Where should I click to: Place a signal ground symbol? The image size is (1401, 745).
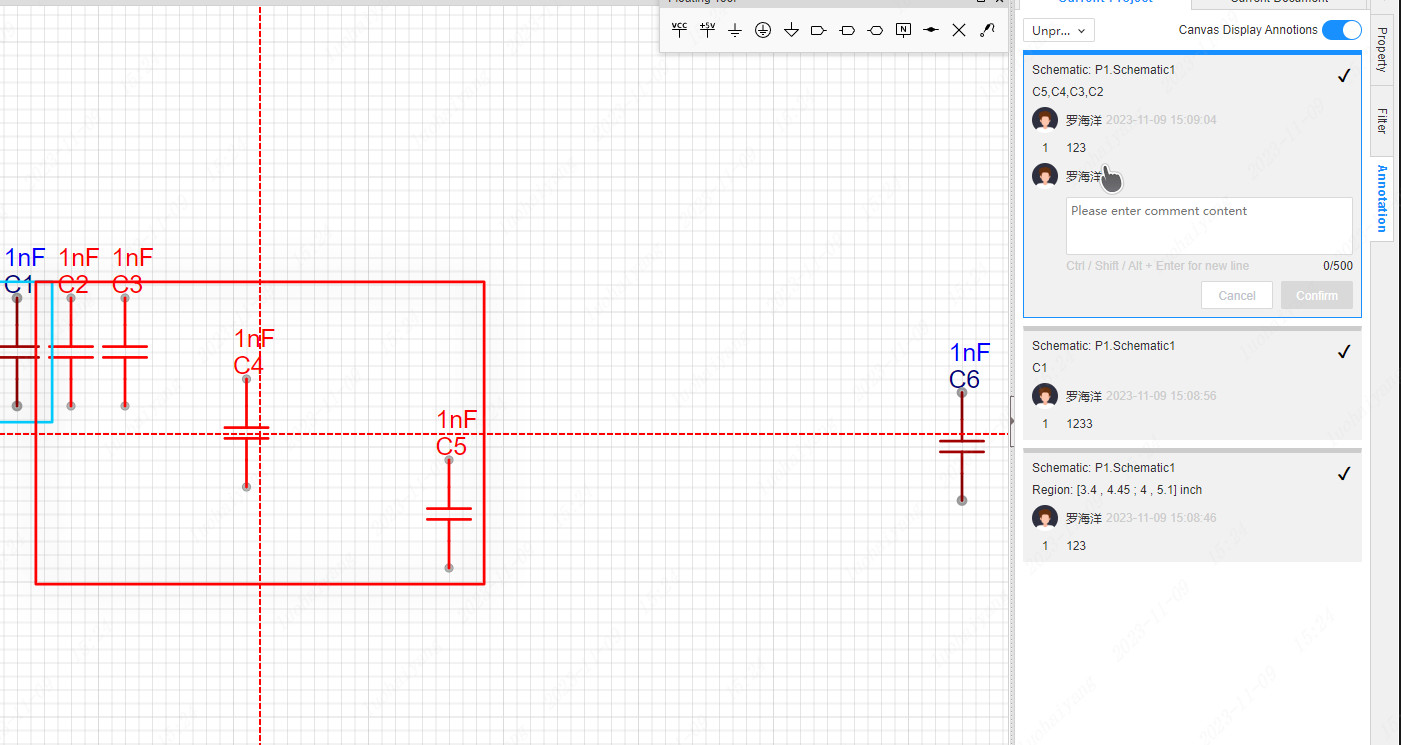point(735,30)
